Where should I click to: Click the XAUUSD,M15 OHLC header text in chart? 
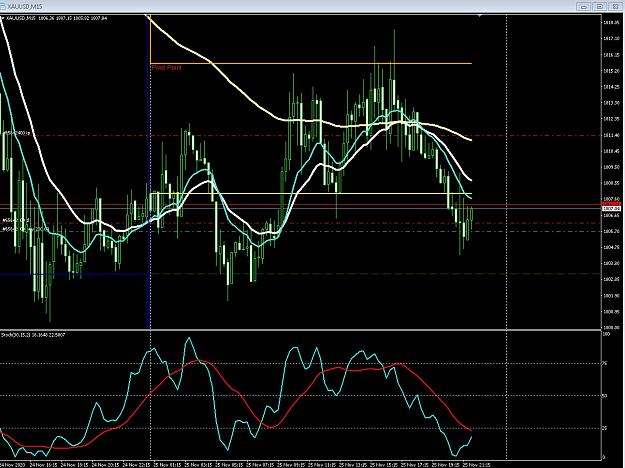pos(57,18)
